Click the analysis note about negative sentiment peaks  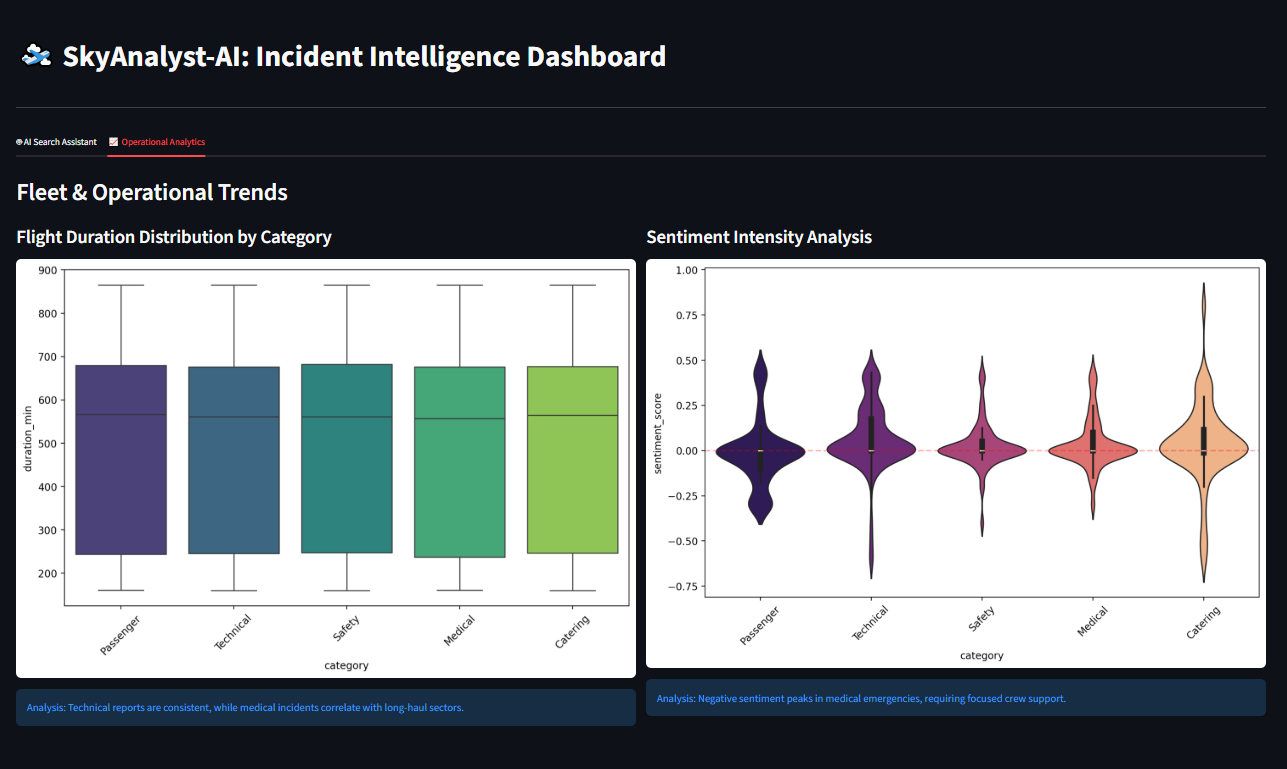tap(956, 698)
